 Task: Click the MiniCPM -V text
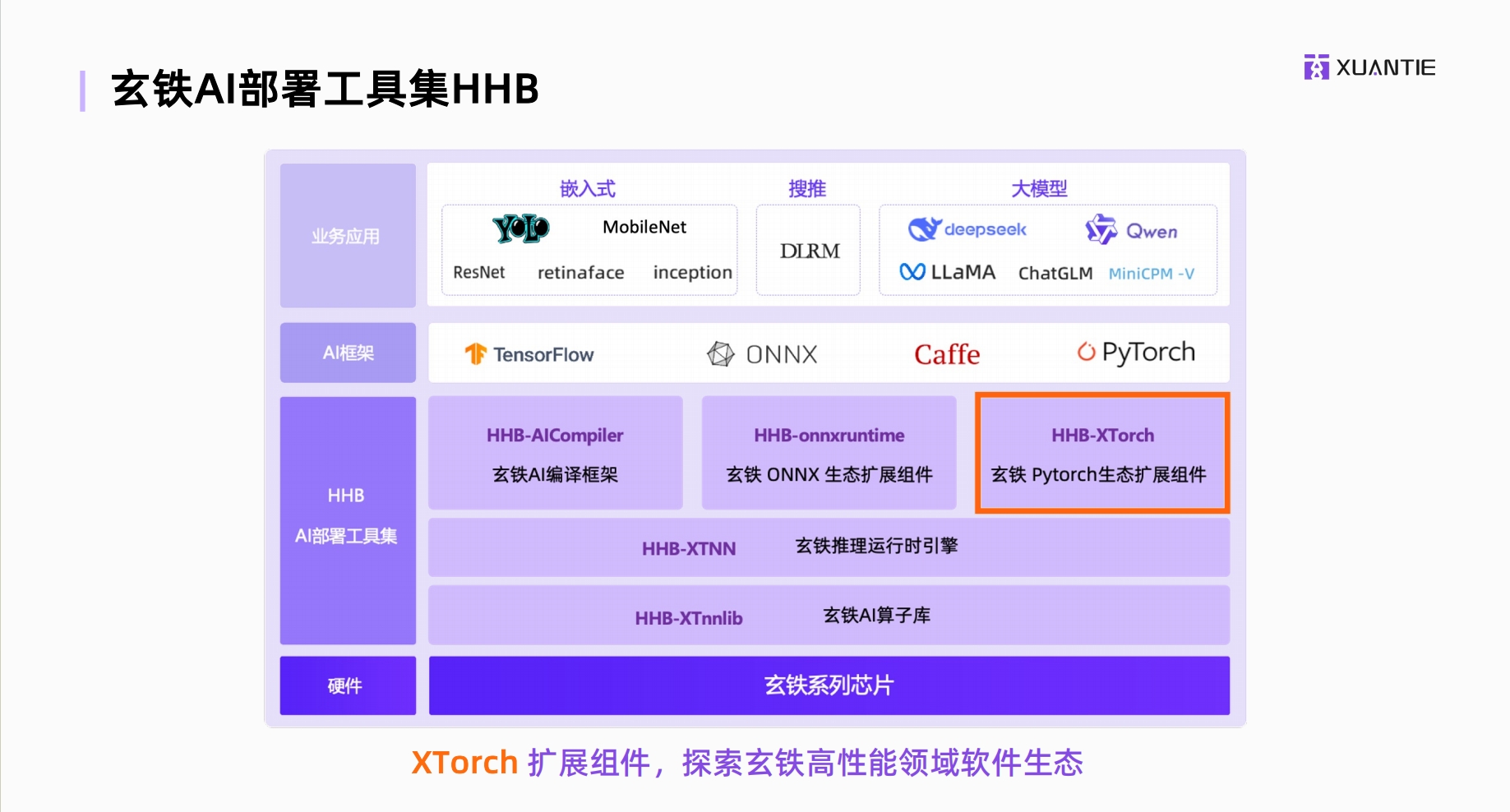coord(1152,274)
